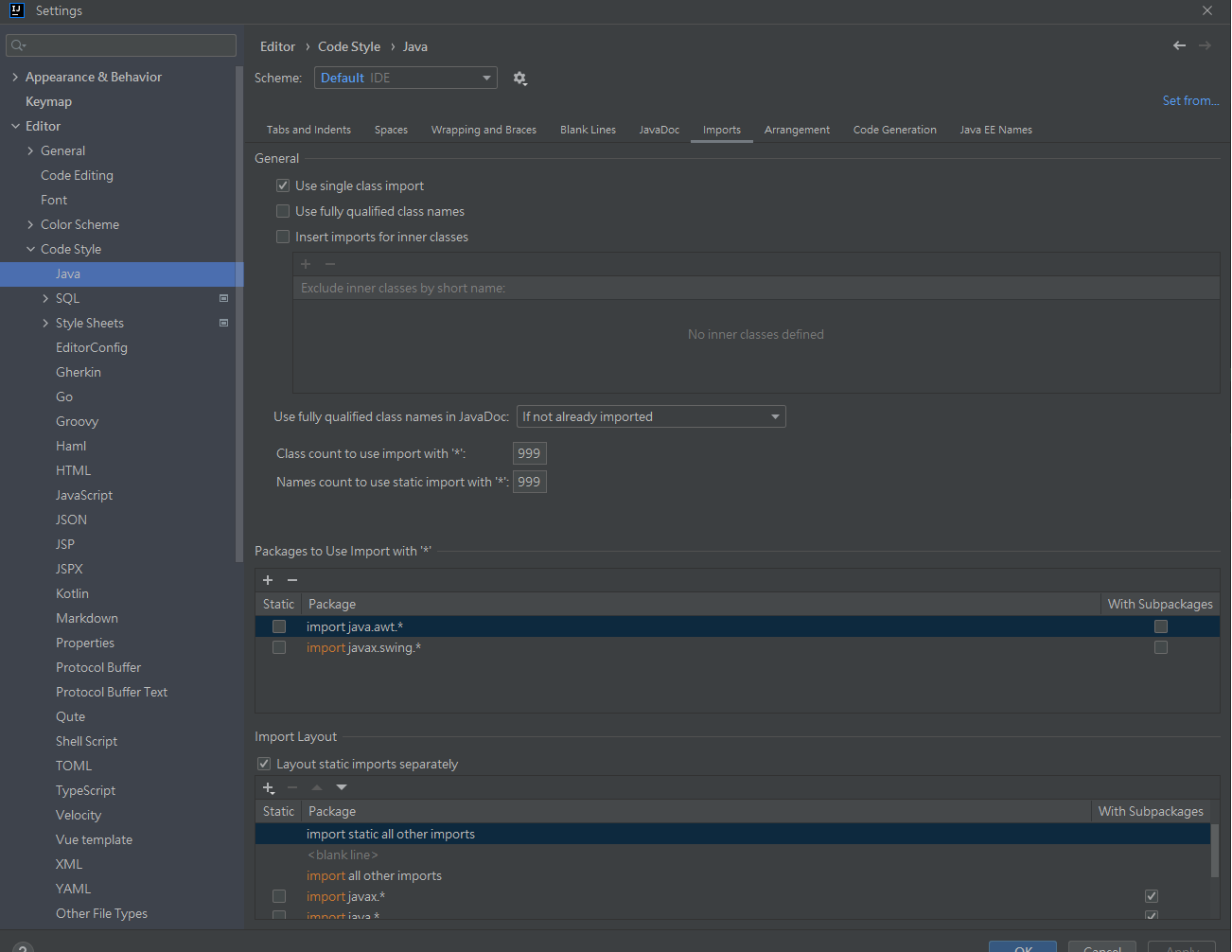Click Import Layout table scrollbar
This screenshot has height=952, width=1232.
1215,850
